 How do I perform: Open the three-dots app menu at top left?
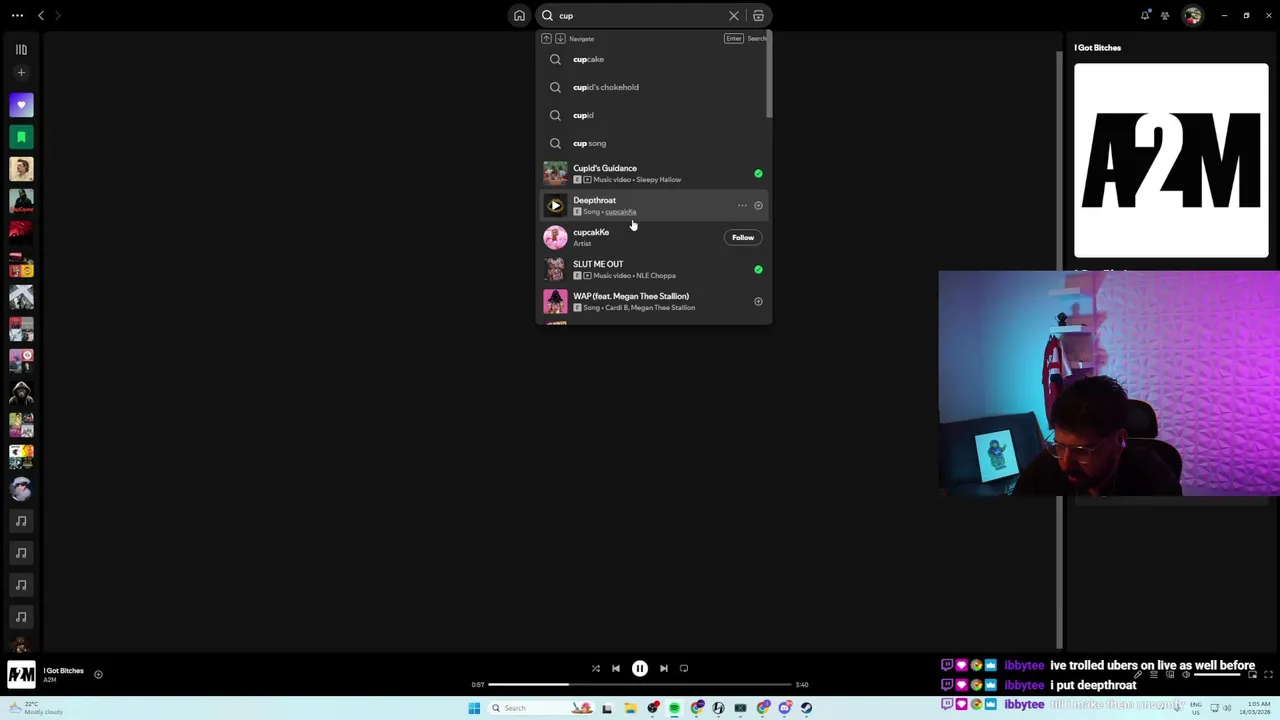click(17, 15)
